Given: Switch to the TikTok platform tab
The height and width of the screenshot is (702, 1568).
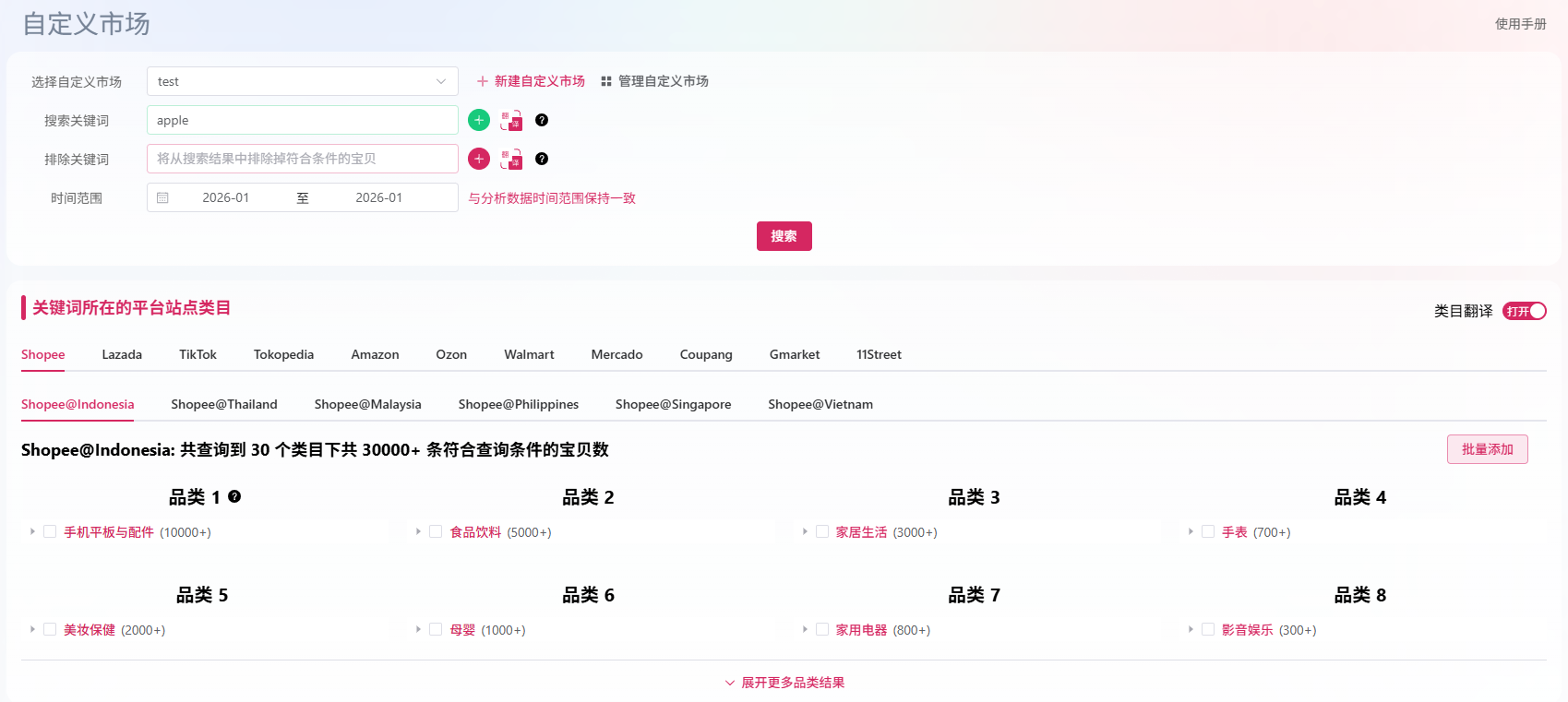Looking at the screenshot, I should click(197, 354).
